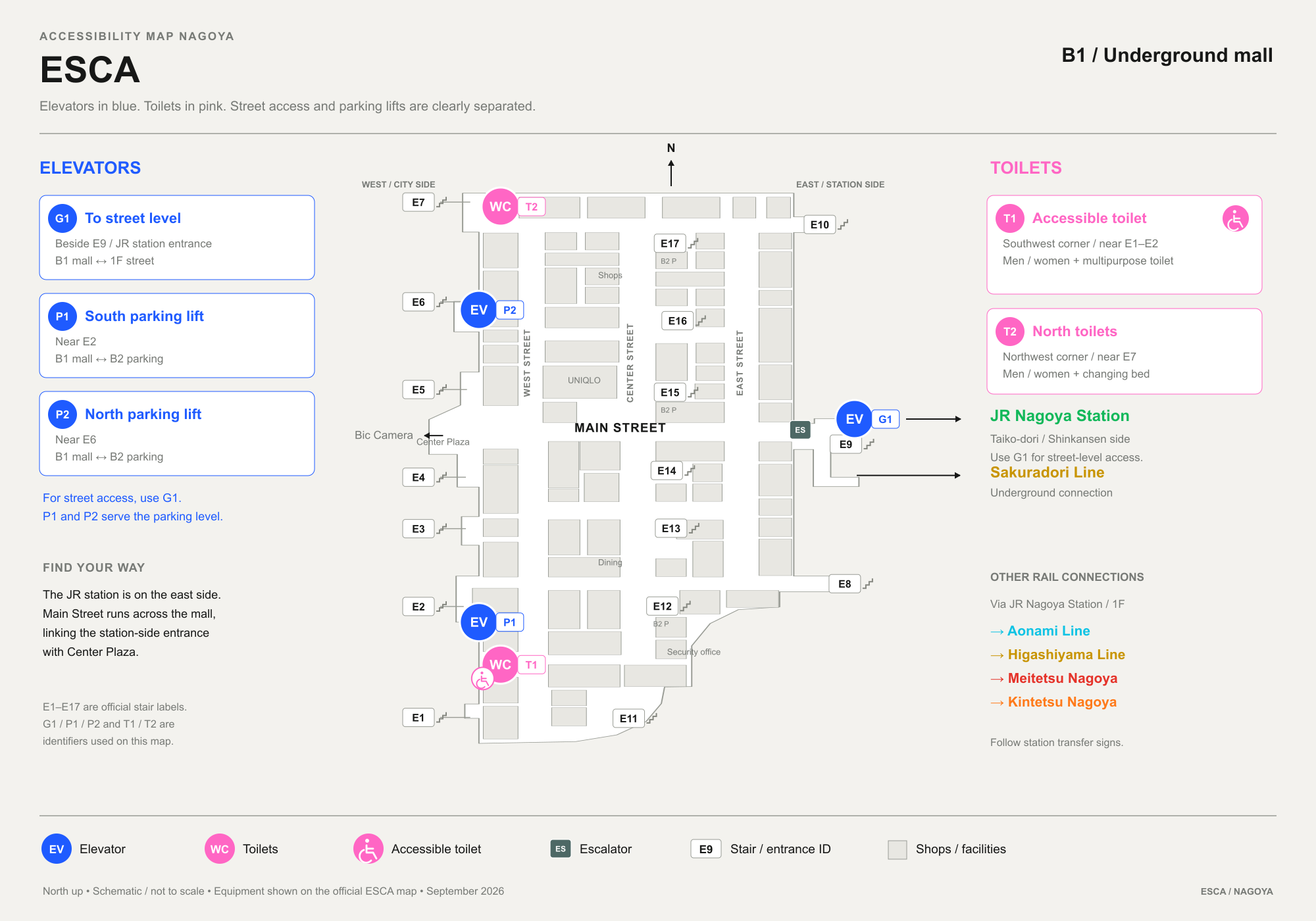
Task: Click the E17 stair label on map
Action: coord(670,243)
